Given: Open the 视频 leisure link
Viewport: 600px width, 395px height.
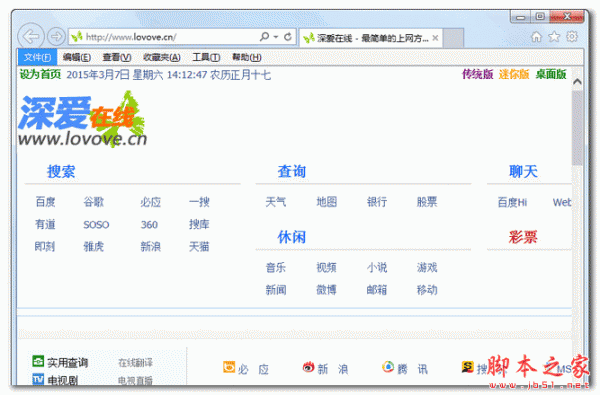Looking at the screenshot, I should click(x=326, y=268).
